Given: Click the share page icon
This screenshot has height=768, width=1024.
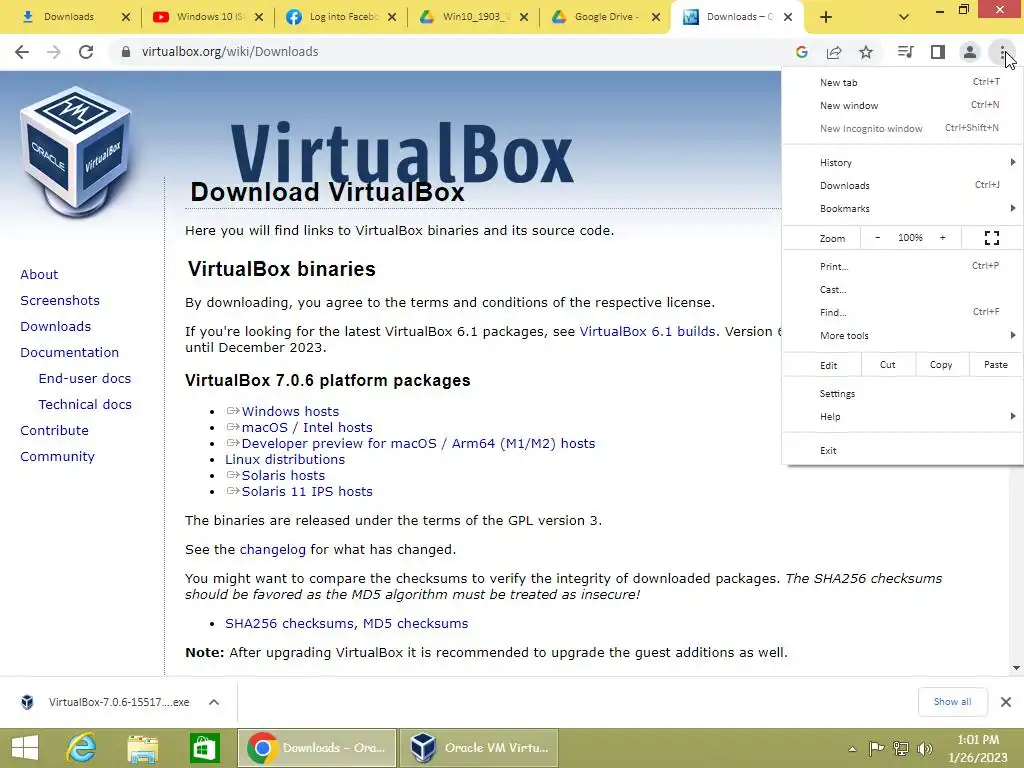Looking at the screenshot, I should coord(834,52).
